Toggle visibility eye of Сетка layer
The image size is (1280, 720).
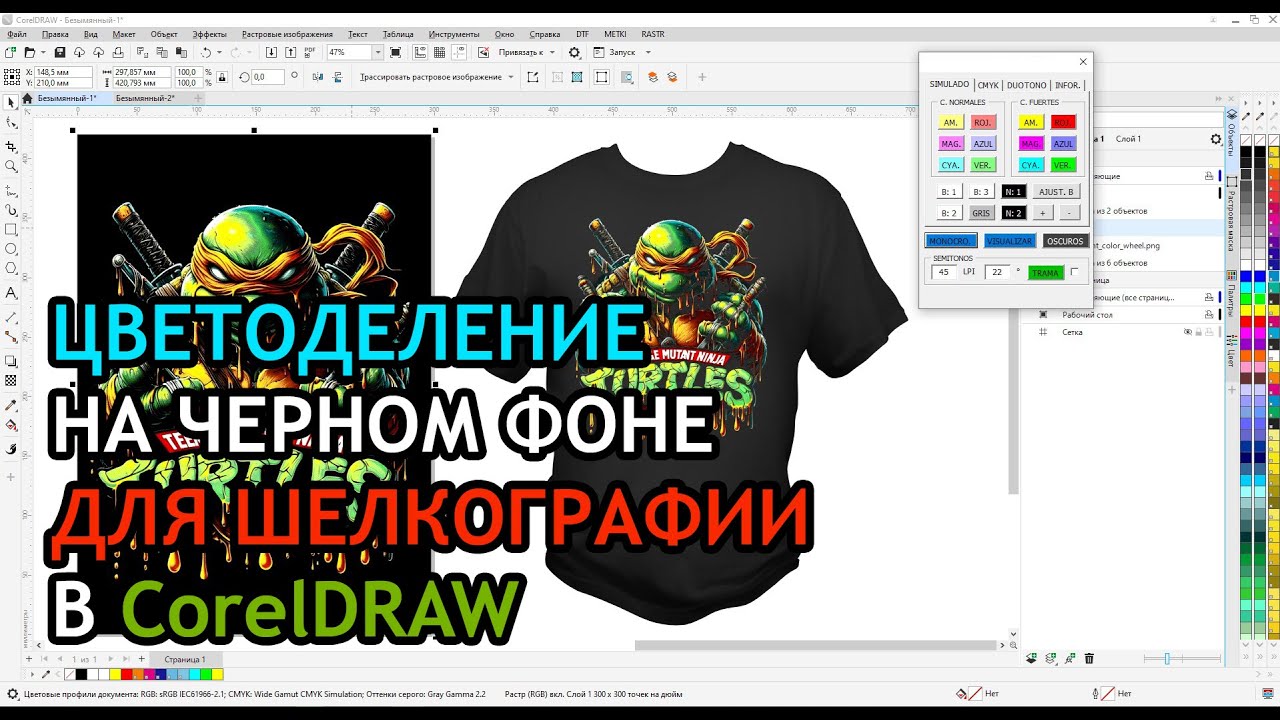tap(1188, 332)
